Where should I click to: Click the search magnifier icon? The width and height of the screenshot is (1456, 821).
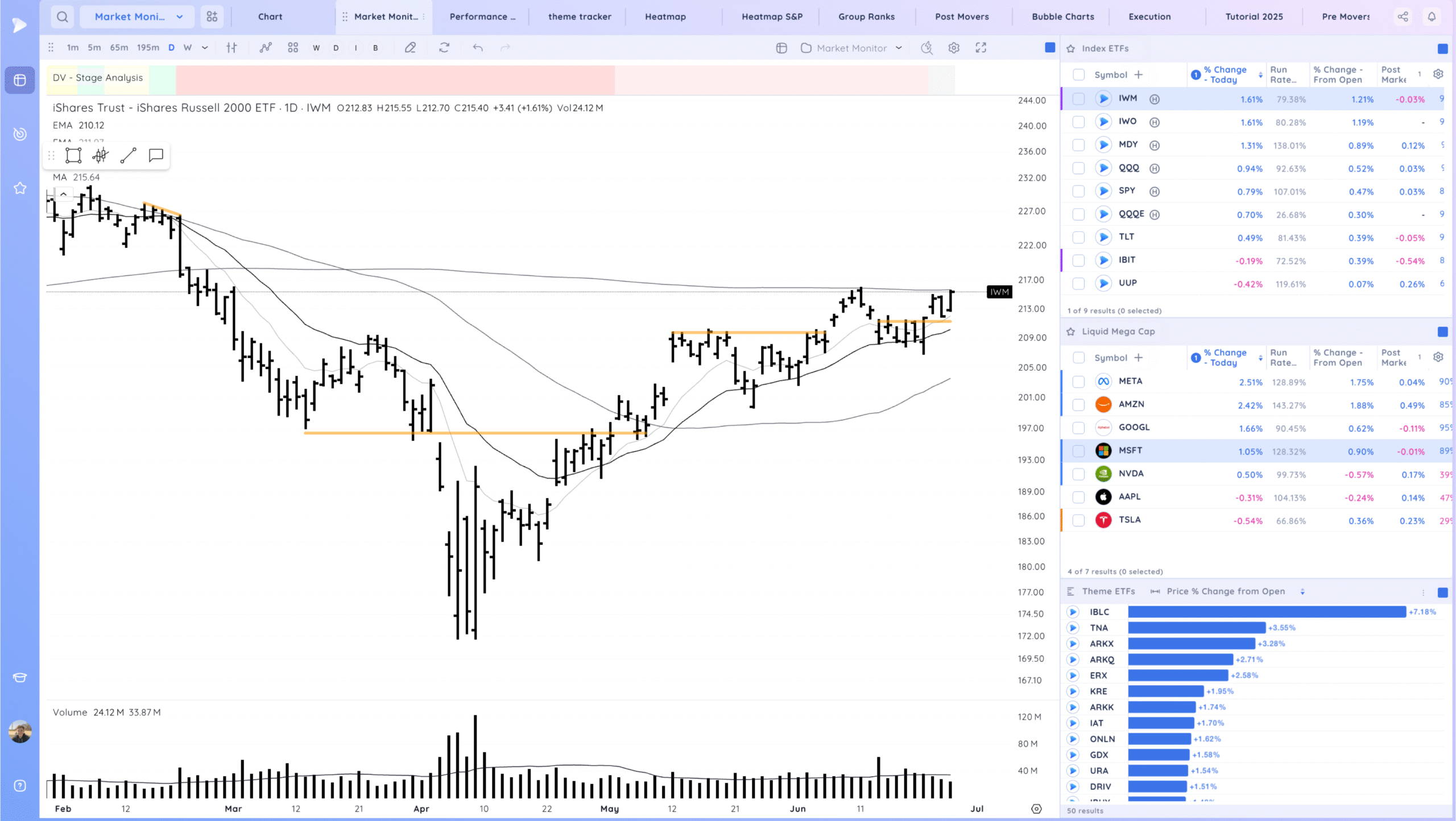(x=63, y=16)
